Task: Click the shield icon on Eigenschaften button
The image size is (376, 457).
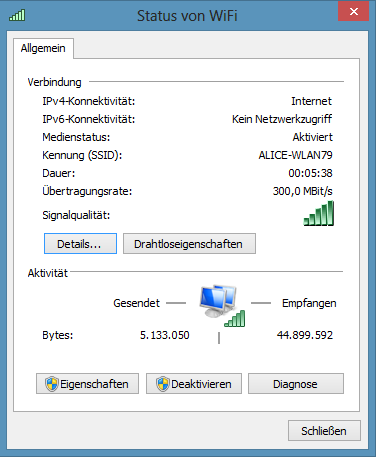Action: tap(52, 384)
